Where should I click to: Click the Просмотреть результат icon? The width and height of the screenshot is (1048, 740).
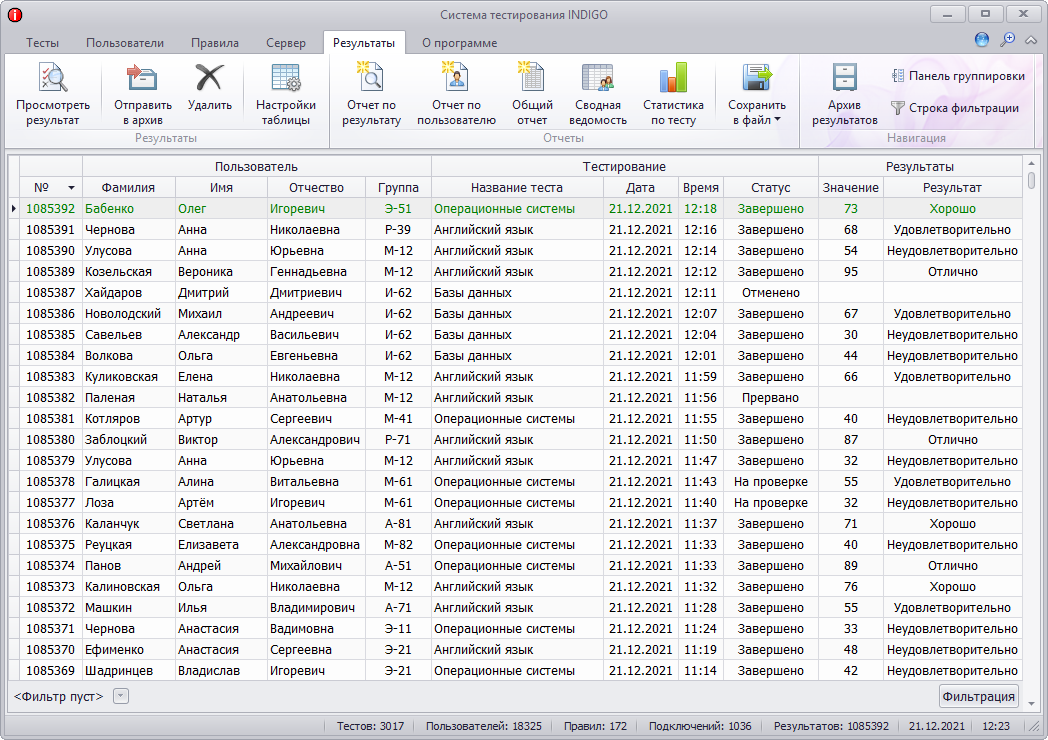[x=52, y=79]
